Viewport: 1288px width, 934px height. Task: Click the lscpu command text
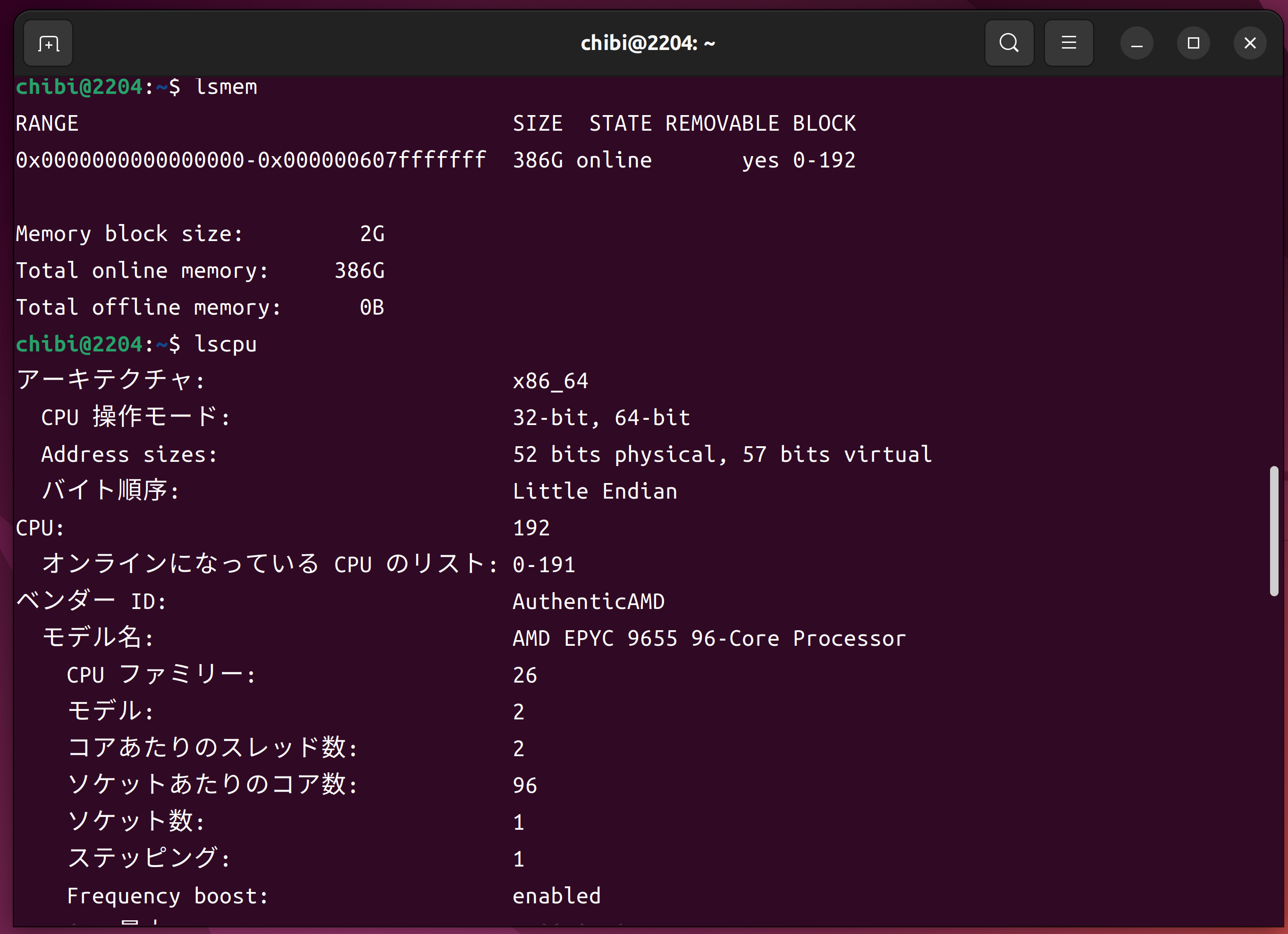pyautogui.click(x=226, y=344)
